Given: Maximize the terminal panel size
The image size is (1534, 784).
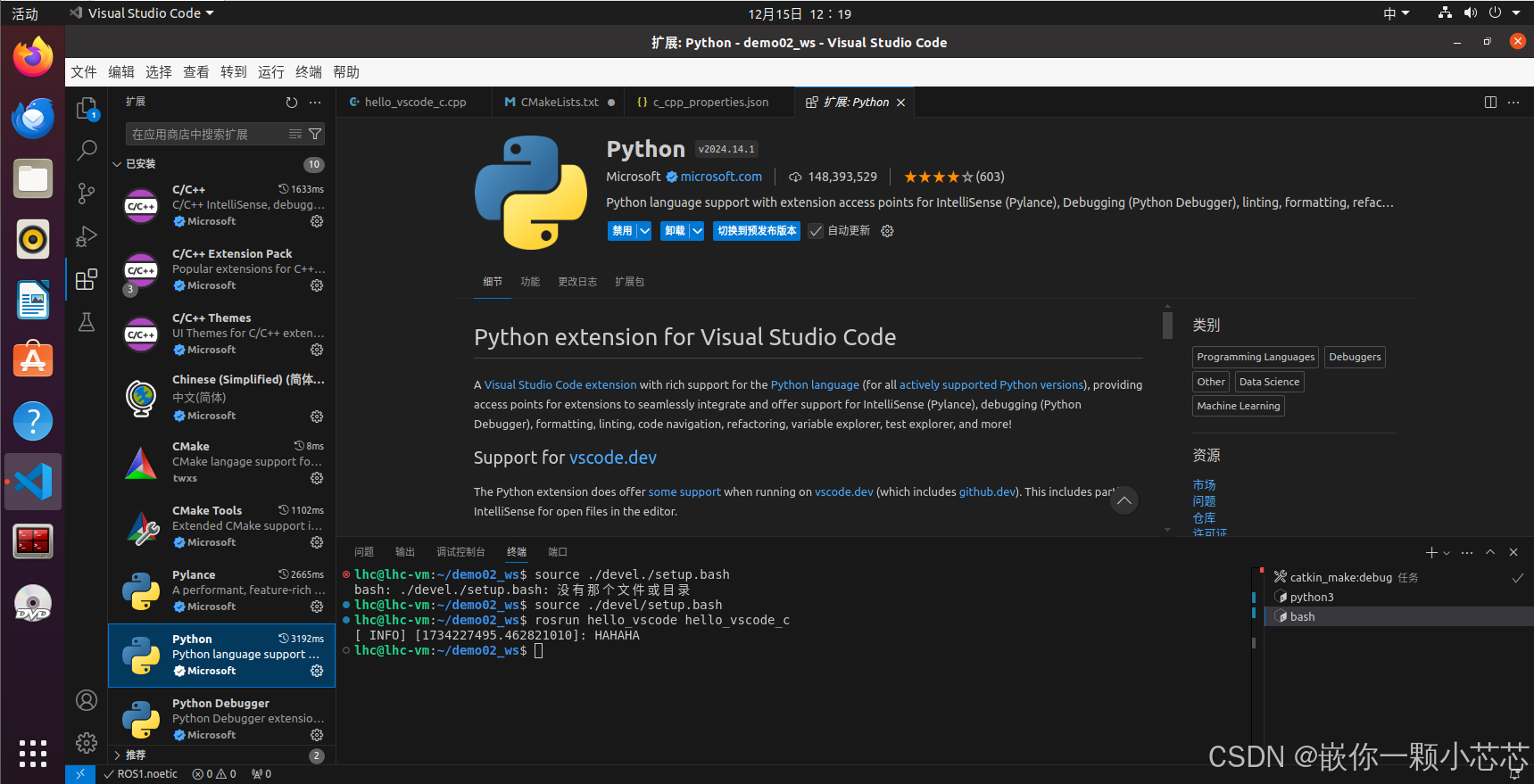Looking at the screenshot, I should tap(1490, 553).
